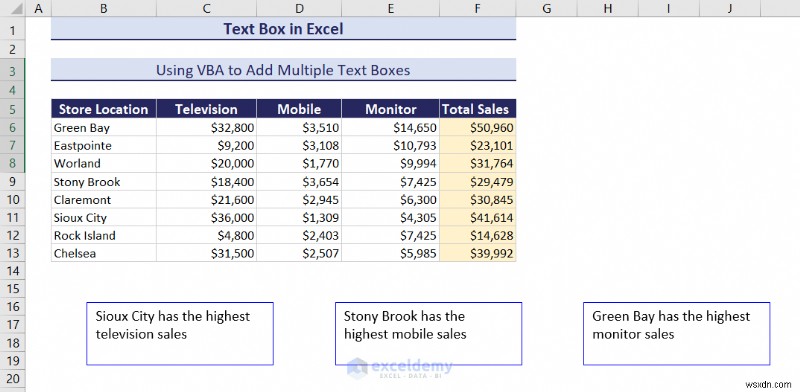Select the $36,000 television value
800x392 pixels.
pyautogui.click(x=206, y=217)
